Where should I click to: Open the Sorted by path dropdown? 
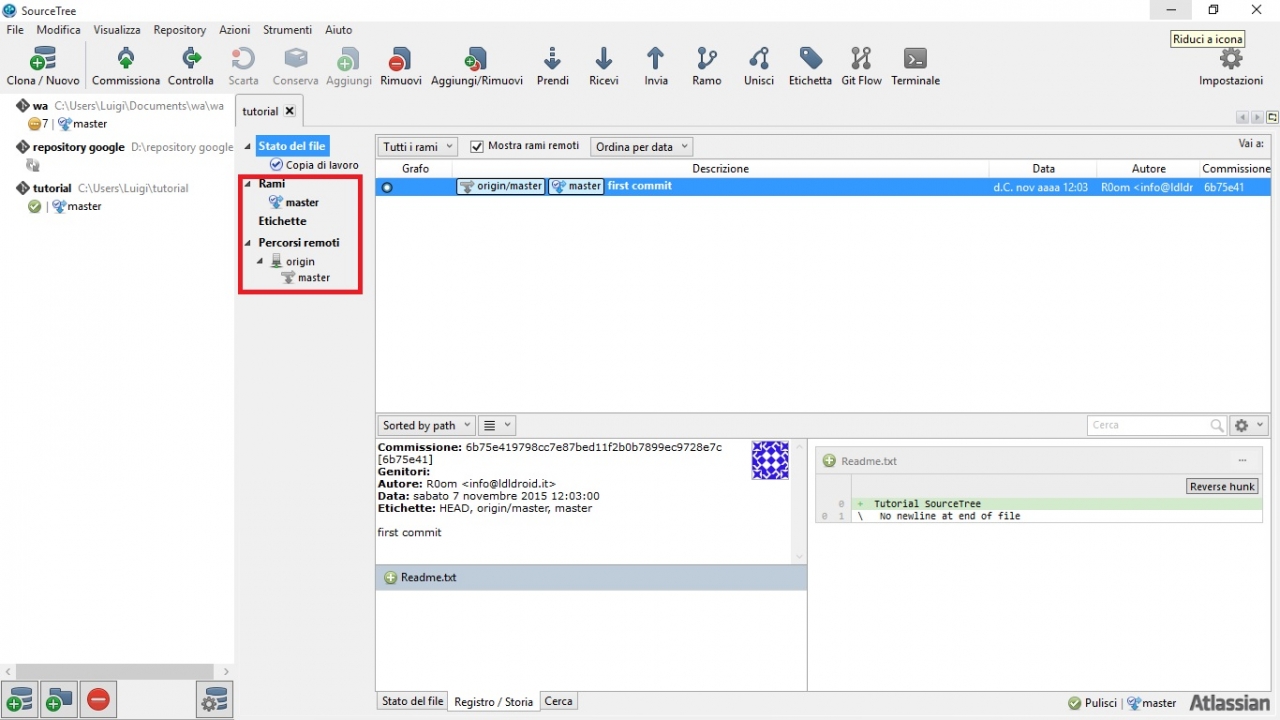[426, 426]
